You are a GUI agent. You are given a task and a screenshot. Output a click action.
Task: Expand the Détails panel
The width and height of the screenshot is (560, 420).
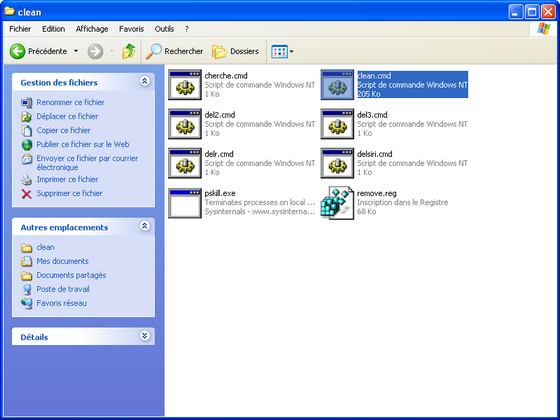pos(144,336)
